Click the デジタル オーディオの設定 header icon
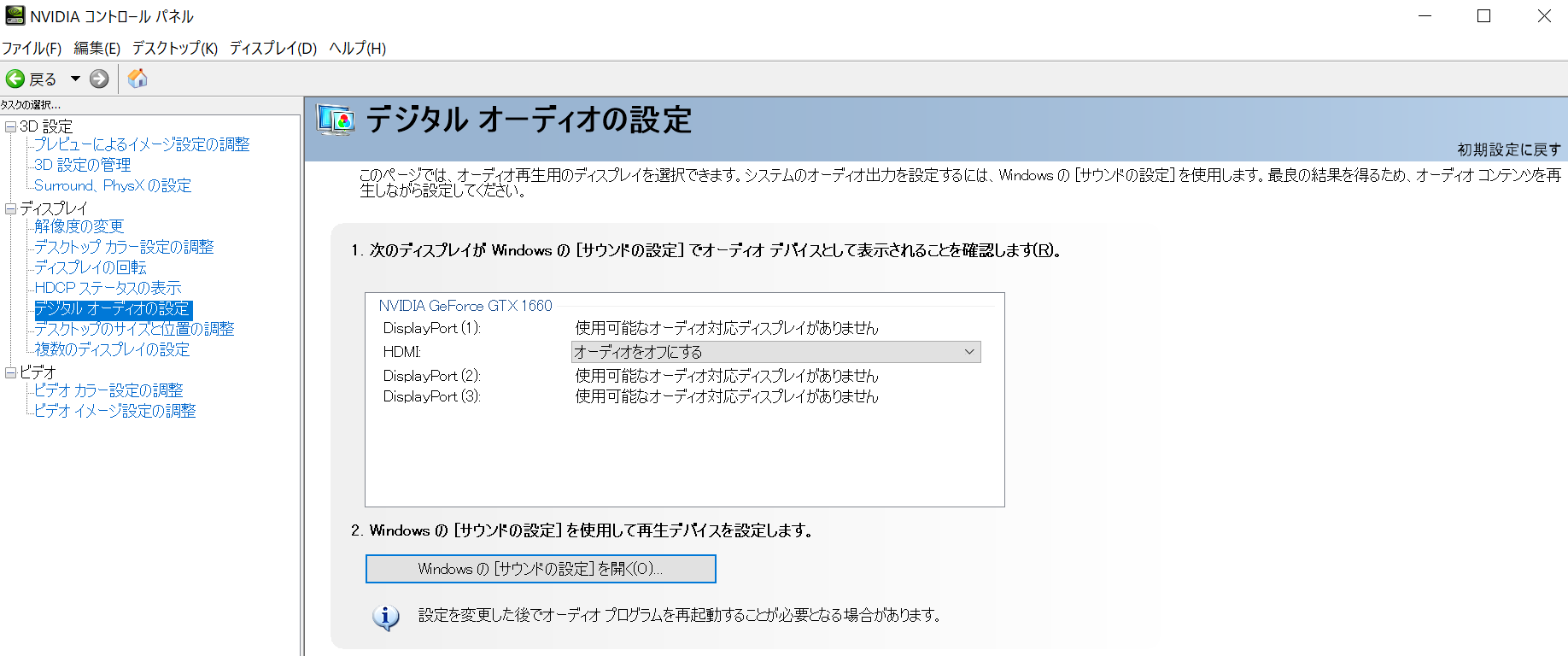Viewport: 1568px width, 656px height. 336,120
